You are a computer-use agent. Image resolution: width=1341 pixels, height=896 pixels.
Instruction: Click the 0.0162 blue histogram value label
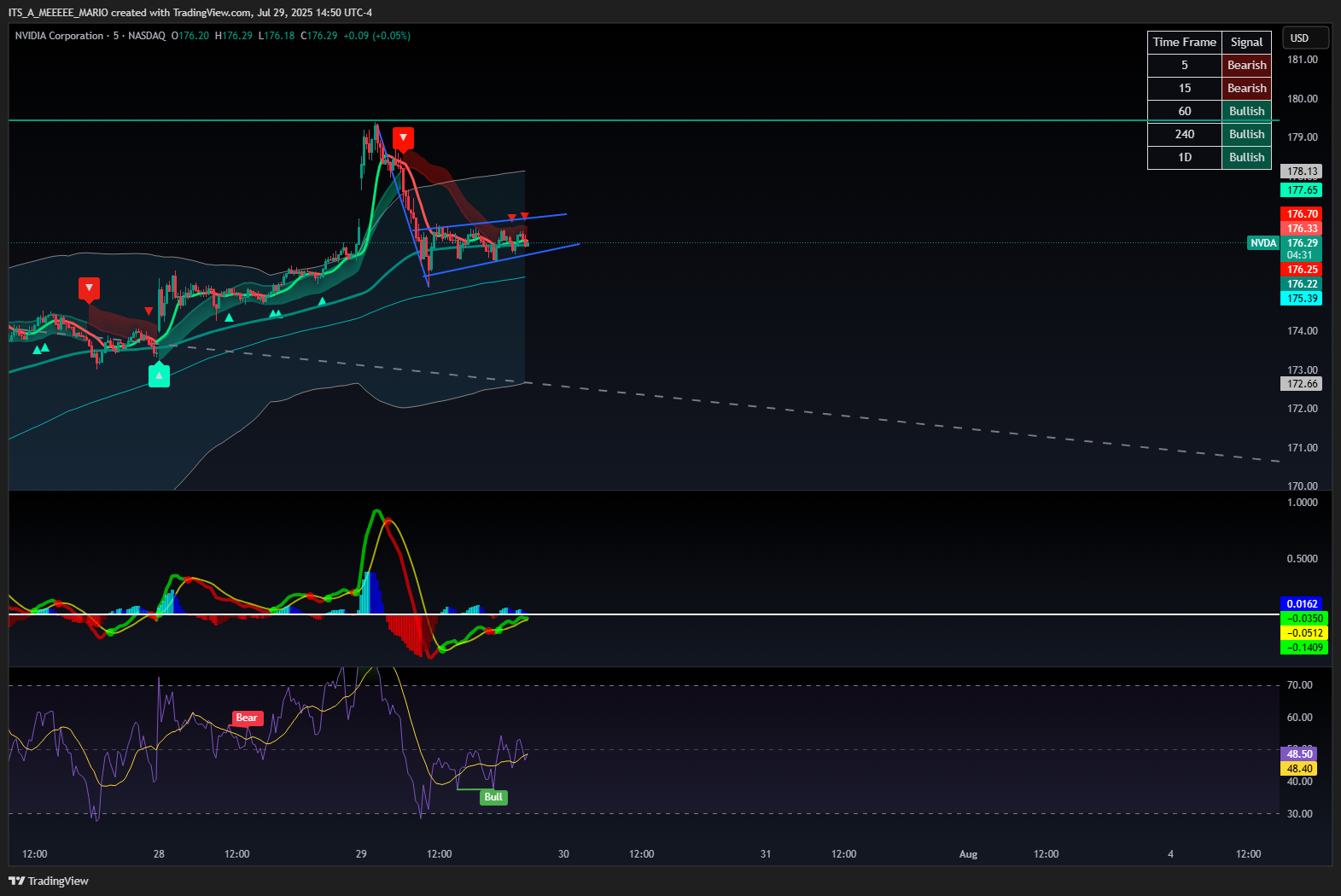pyautogui.click(x=1303, y=604)
